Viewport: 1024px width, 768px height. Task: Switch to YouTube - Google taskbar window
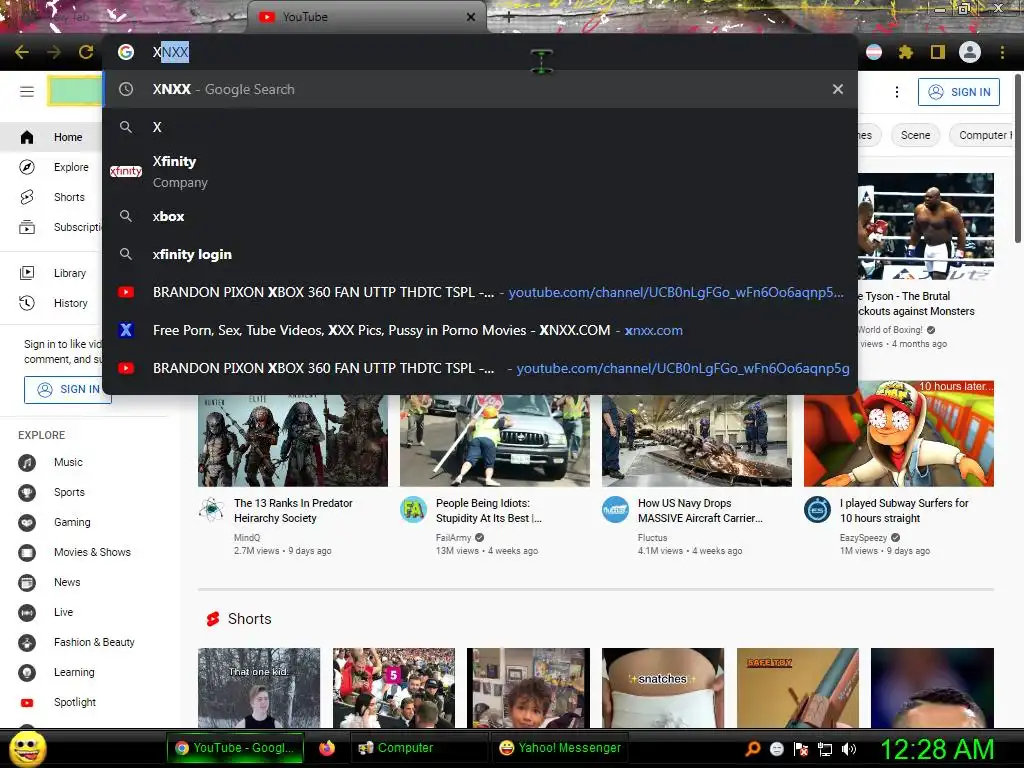[234, 748]
